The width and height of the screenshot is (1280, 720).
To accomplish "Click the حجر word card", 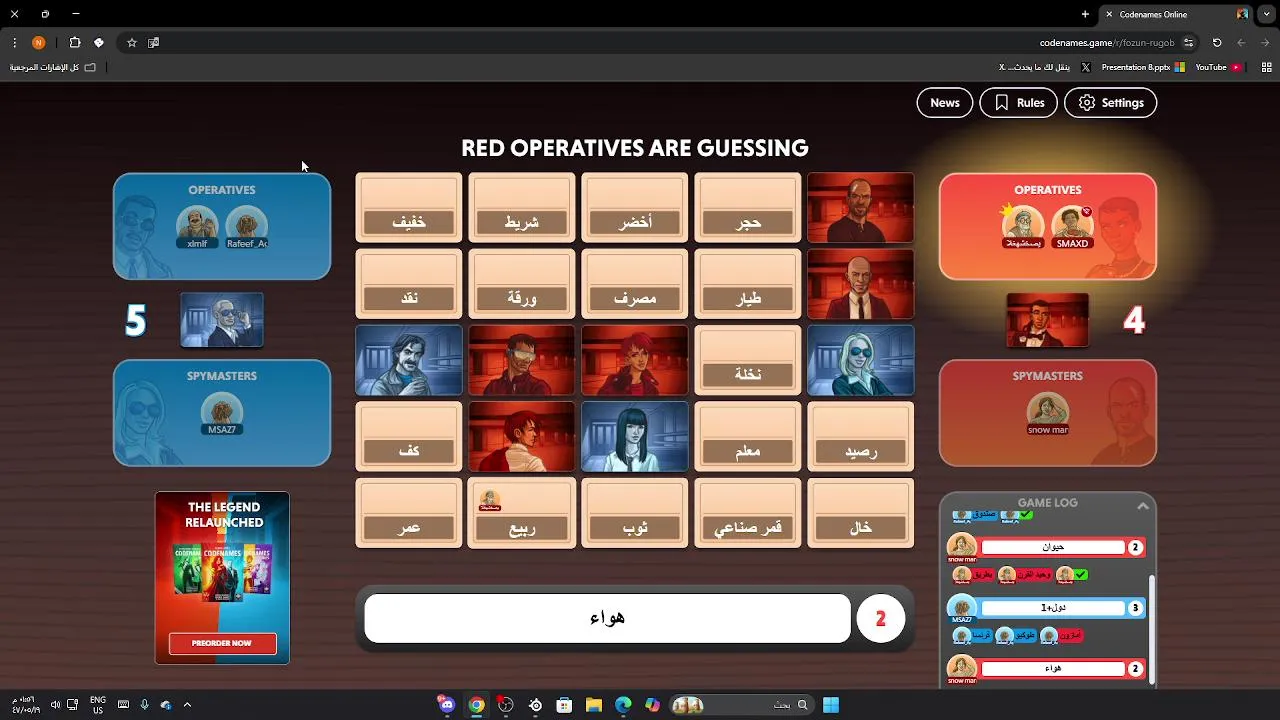I will click(x=748, y=208).
